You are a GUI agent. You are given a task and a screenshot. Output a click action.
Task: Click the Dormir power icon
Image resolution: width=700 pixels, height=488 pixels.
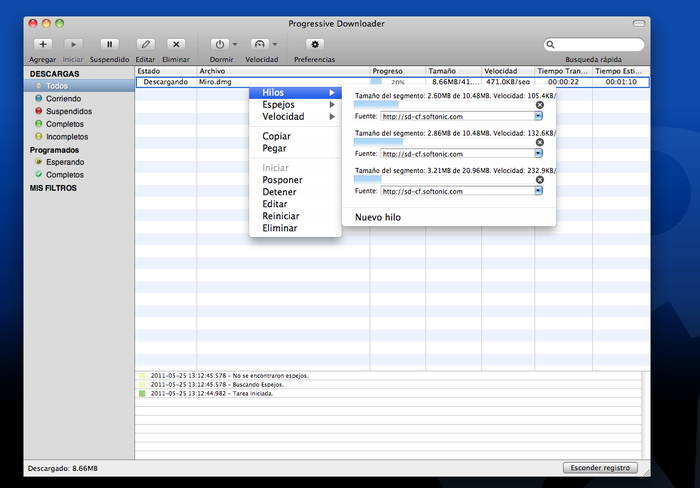(x=219, y=44)
